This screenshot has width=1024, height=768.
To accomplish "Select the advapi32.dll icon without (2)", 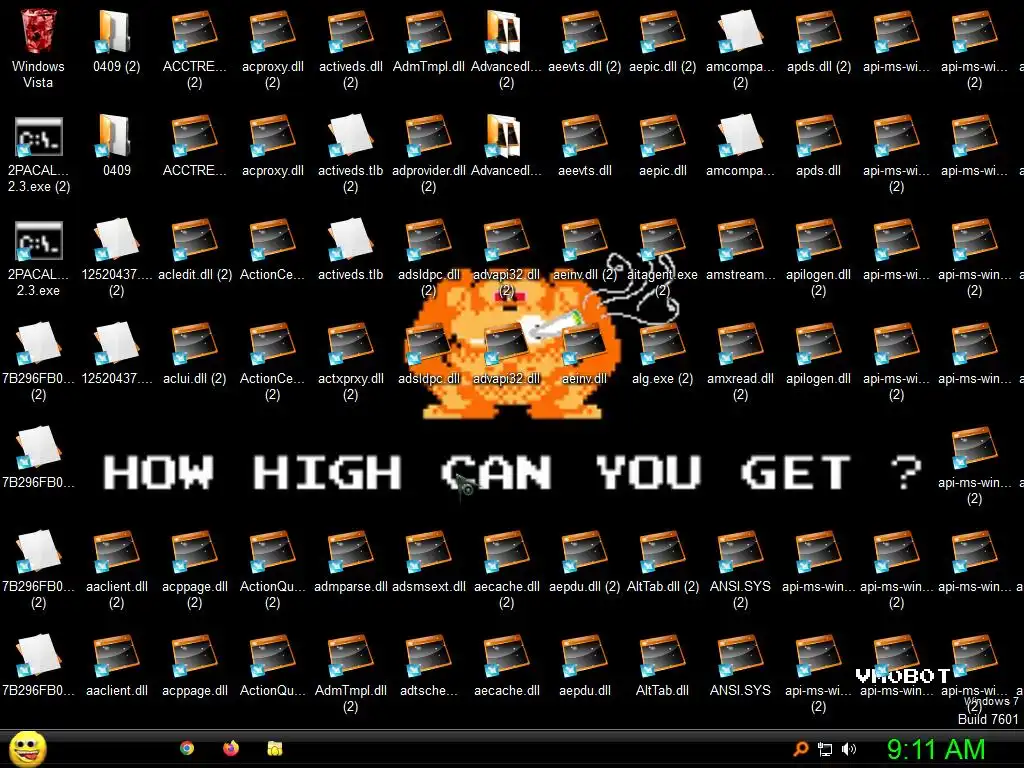I will tap(506, 343).
